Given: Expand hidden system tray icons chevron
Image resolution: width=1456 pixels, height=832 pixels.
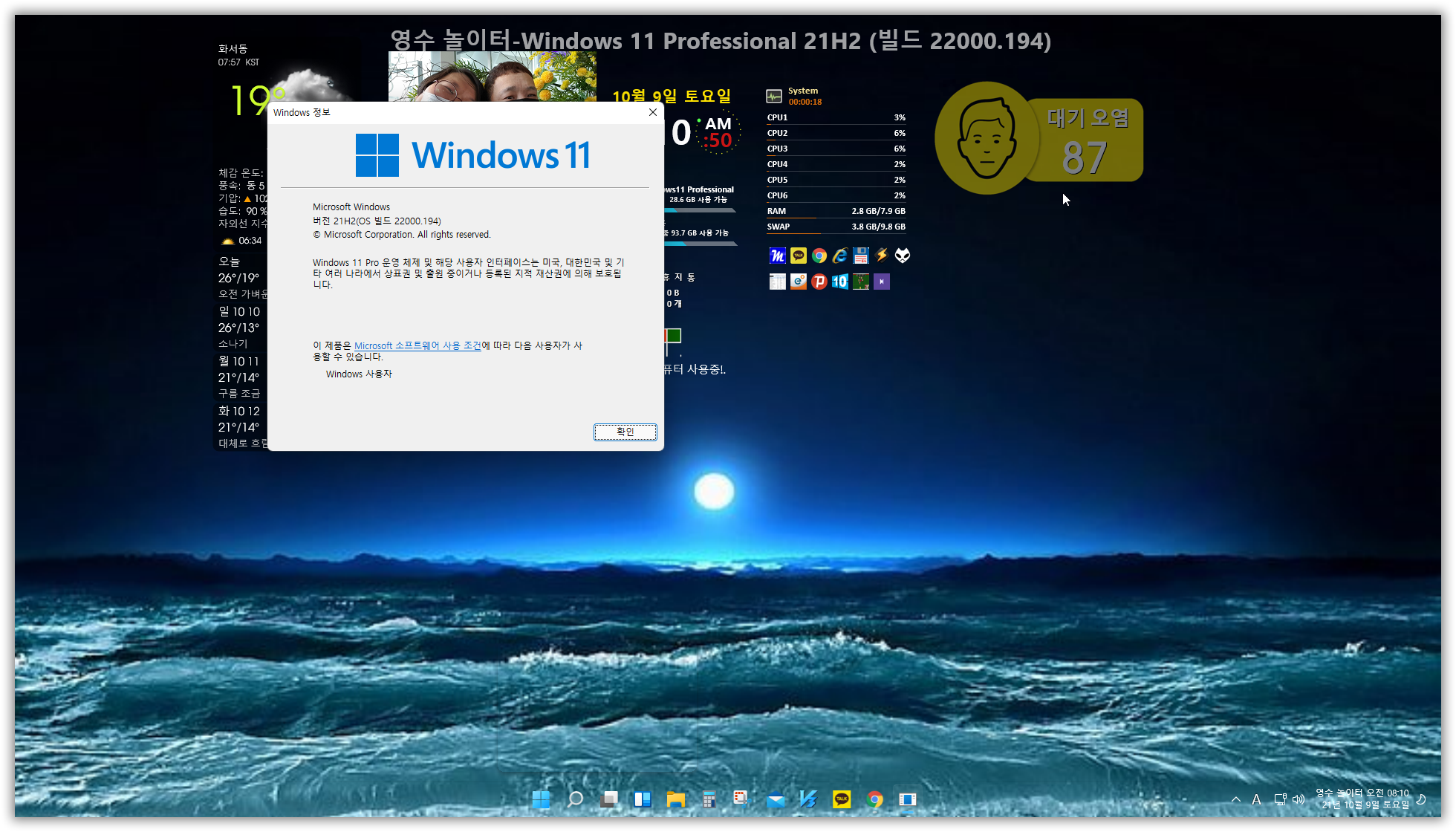Looking at the screenshot, I should pos(1235,799).
